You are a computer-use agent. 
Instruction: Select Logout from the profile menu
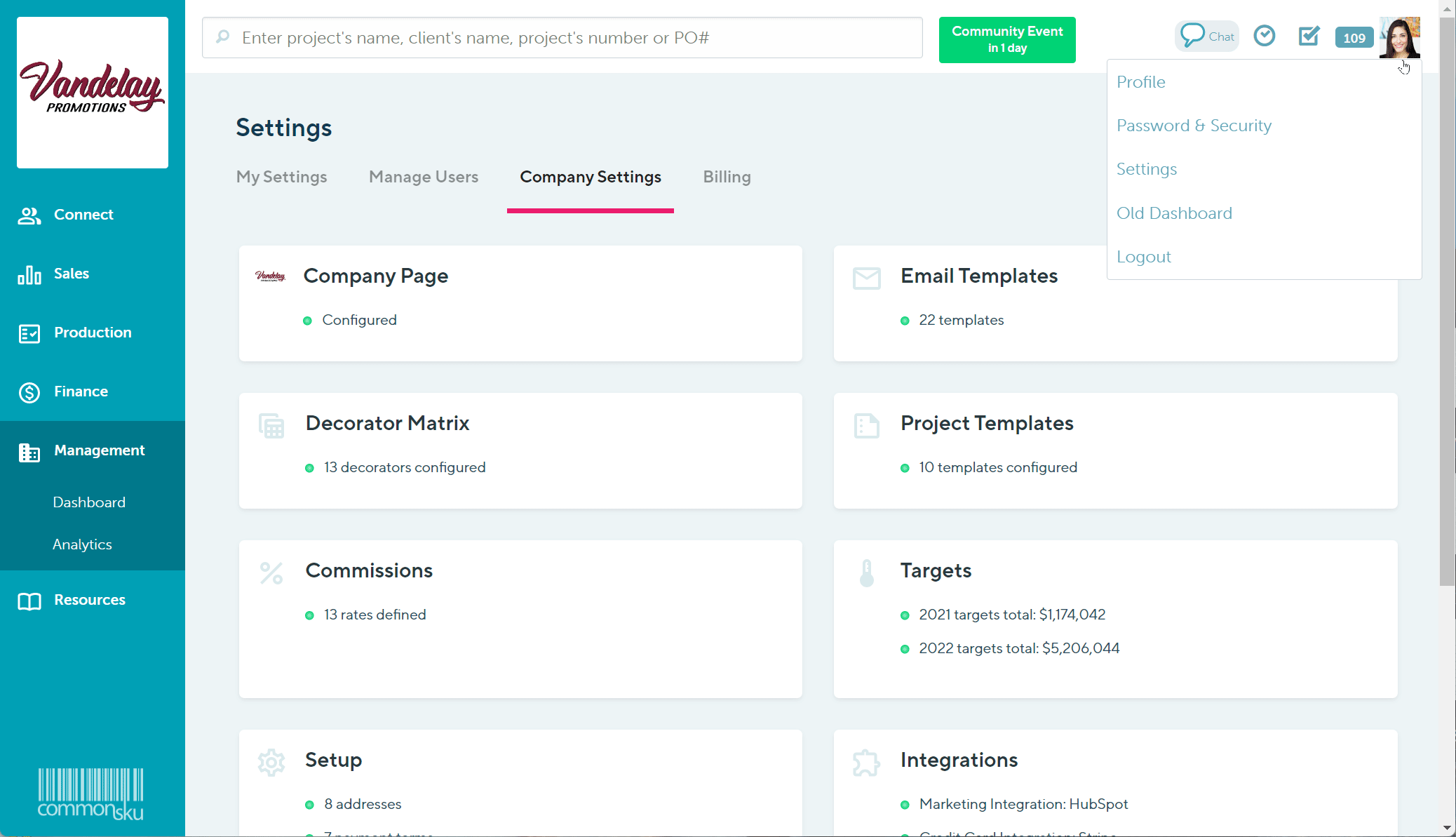[x=1144, y=257]
